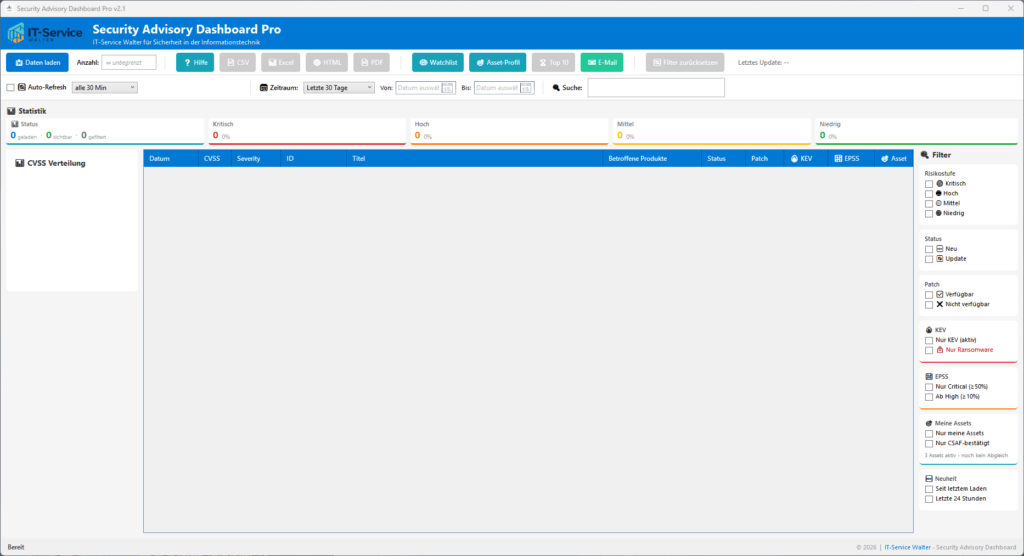The image size is (1024, 556).
Task: Click the Asset column header icon
Action: (885, 159)
